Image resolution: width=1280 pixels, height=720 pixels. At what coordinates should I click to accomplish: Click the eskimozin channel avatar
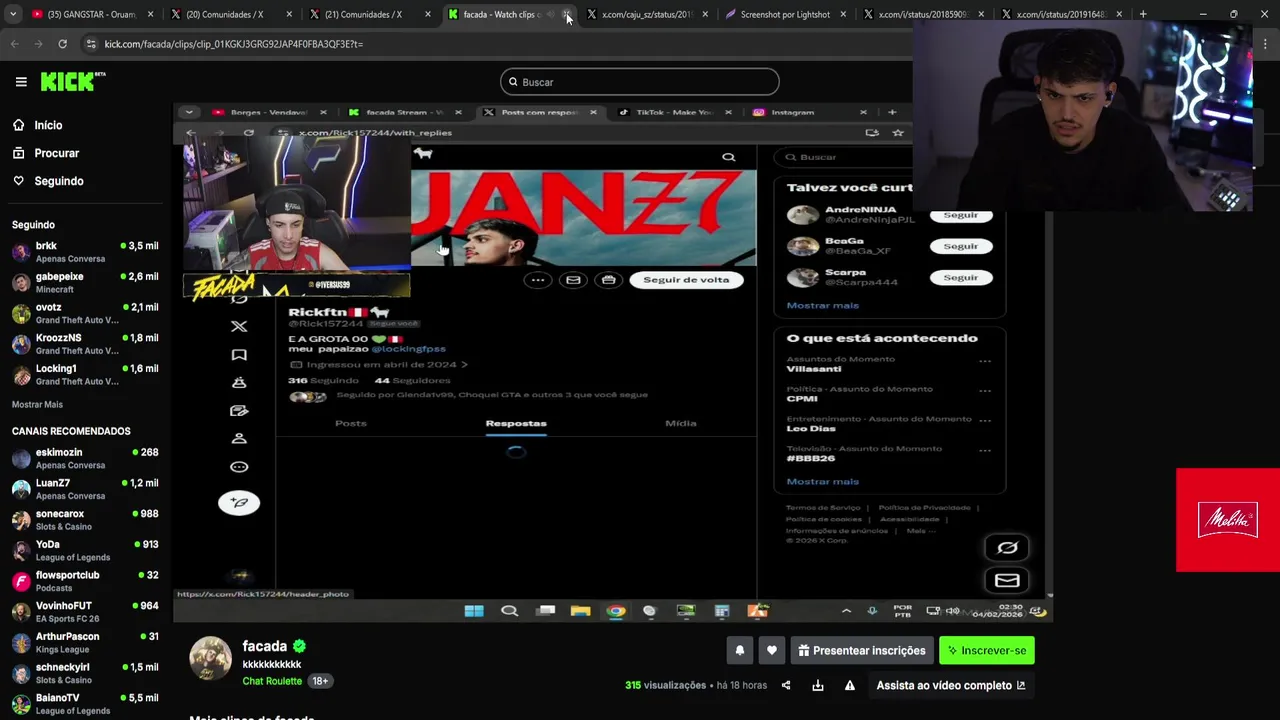coord(21,458)
